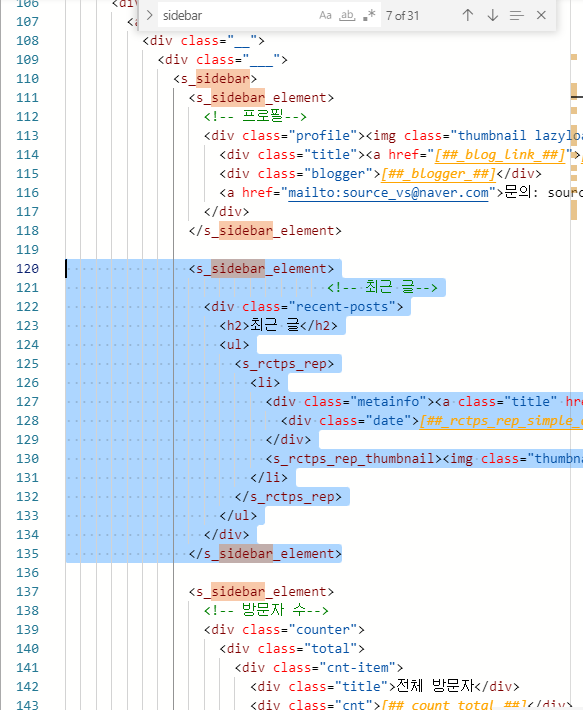
Task: Toggle Use Regular Expression option
Action: click(x=369, y=15)
